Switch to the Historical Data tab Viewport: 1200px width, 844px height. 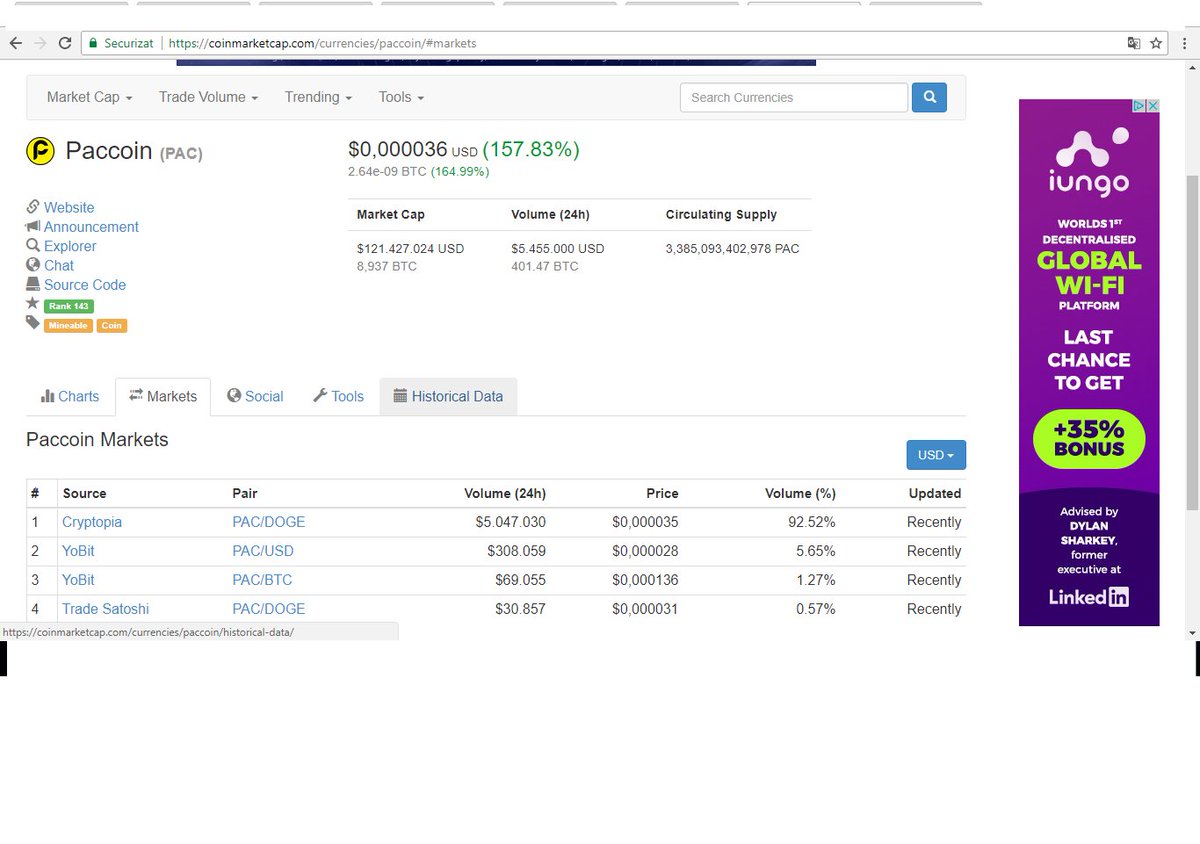tap(448, 396)
